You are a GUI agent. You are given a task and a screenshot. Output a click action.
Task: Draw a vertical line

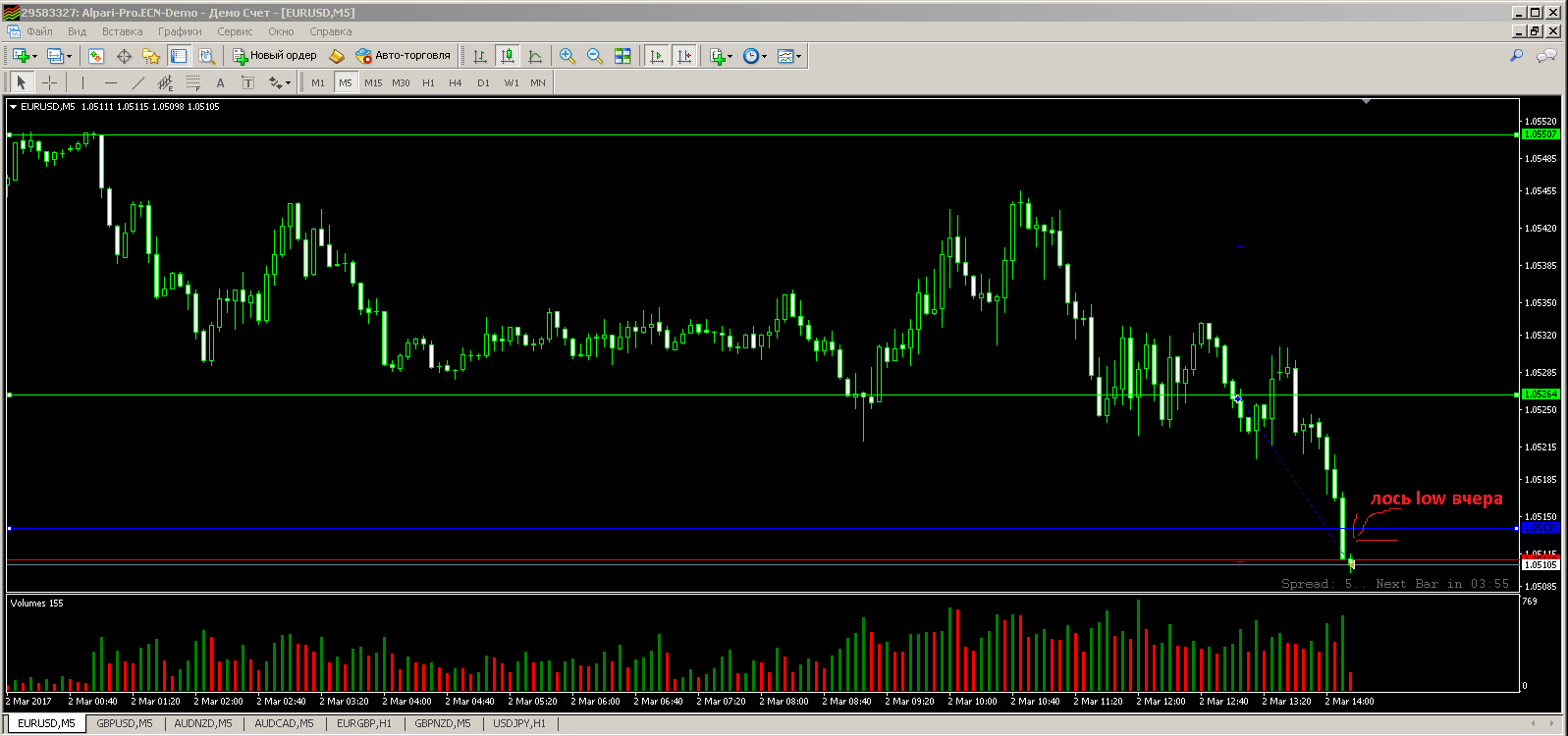pyautogui.click(x=82, y=82)
